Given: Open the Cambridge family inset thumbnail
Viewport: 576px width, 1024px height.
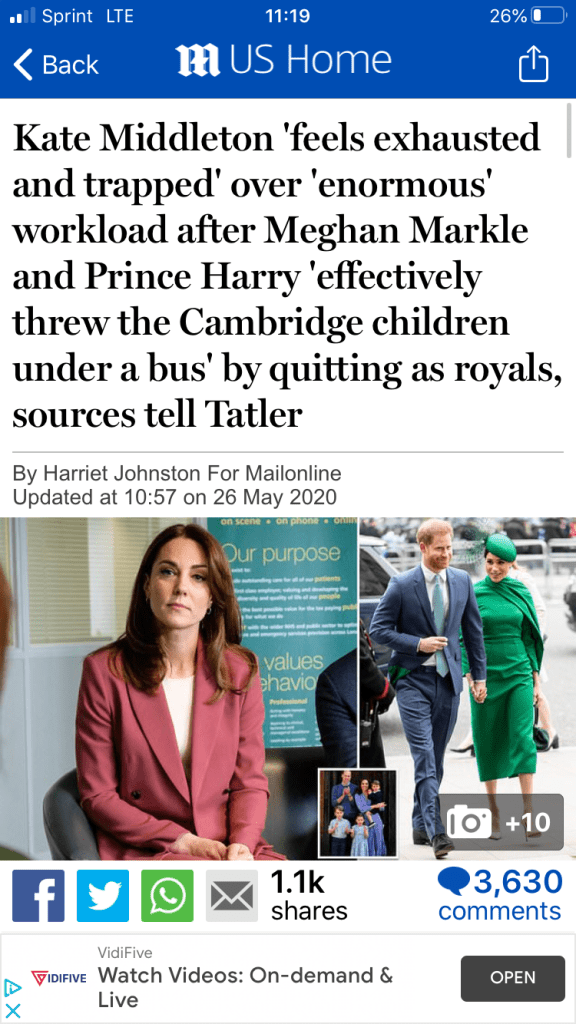Looking at the screenshot, I should [x=358, y=813].
